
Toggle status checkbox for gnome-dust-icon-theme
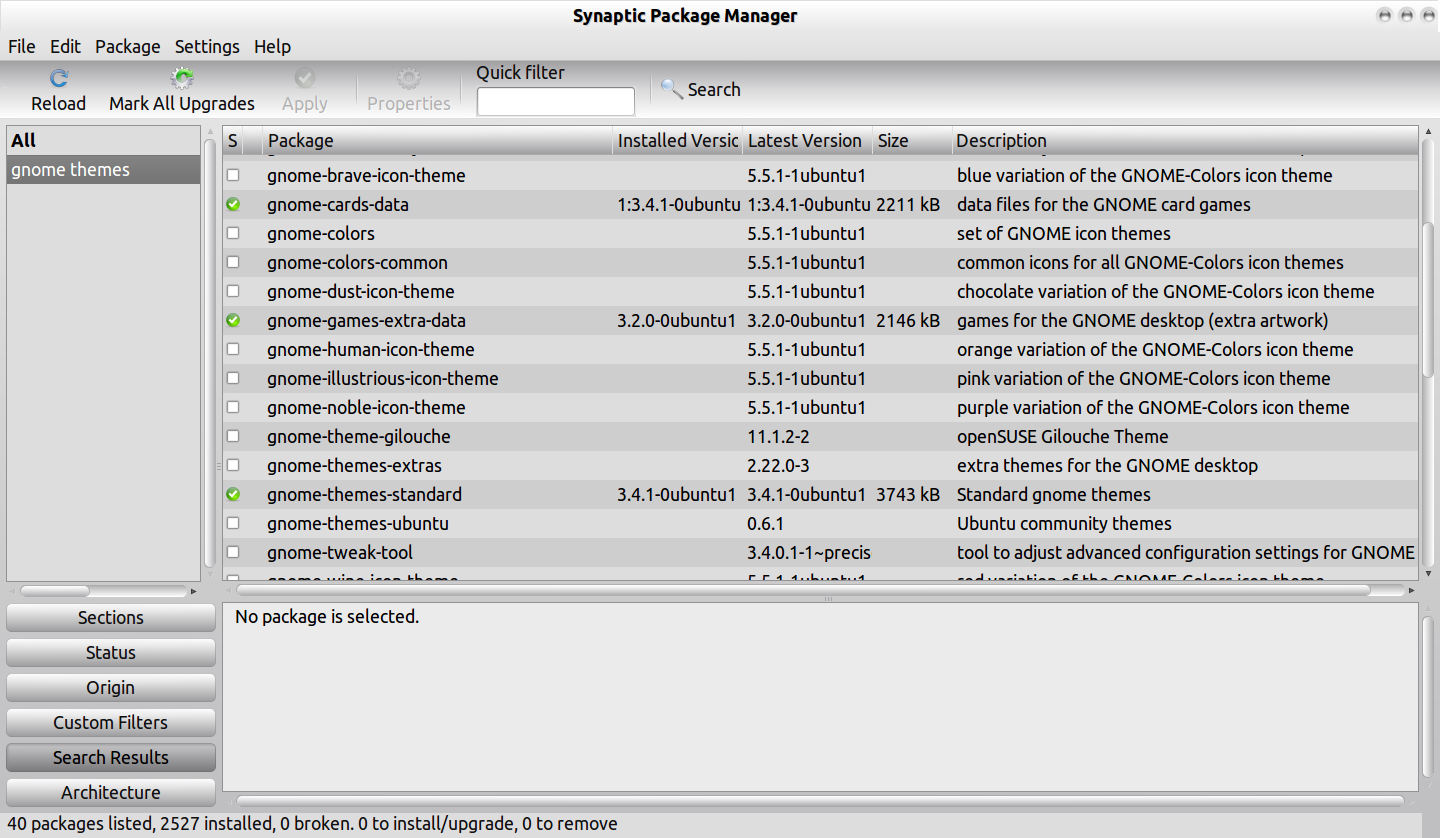coord(233,291)
